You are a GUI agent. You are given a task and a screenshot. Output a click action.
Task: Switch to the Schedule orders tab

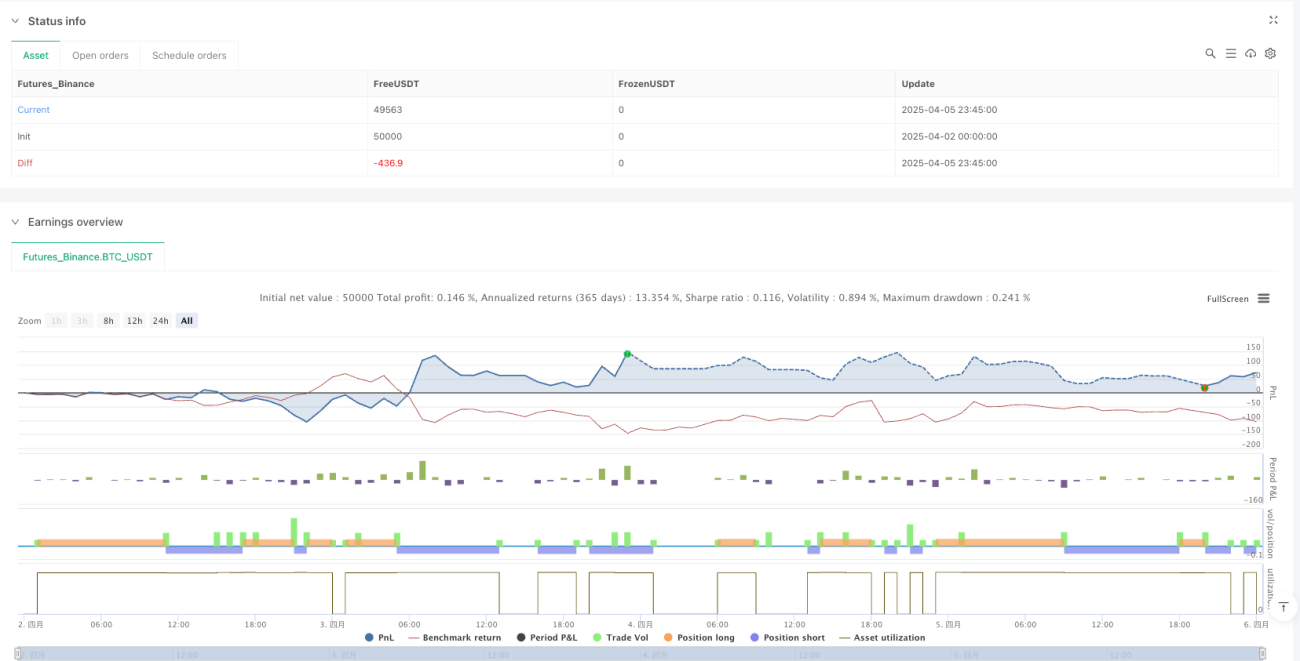[x=189, y=55]
